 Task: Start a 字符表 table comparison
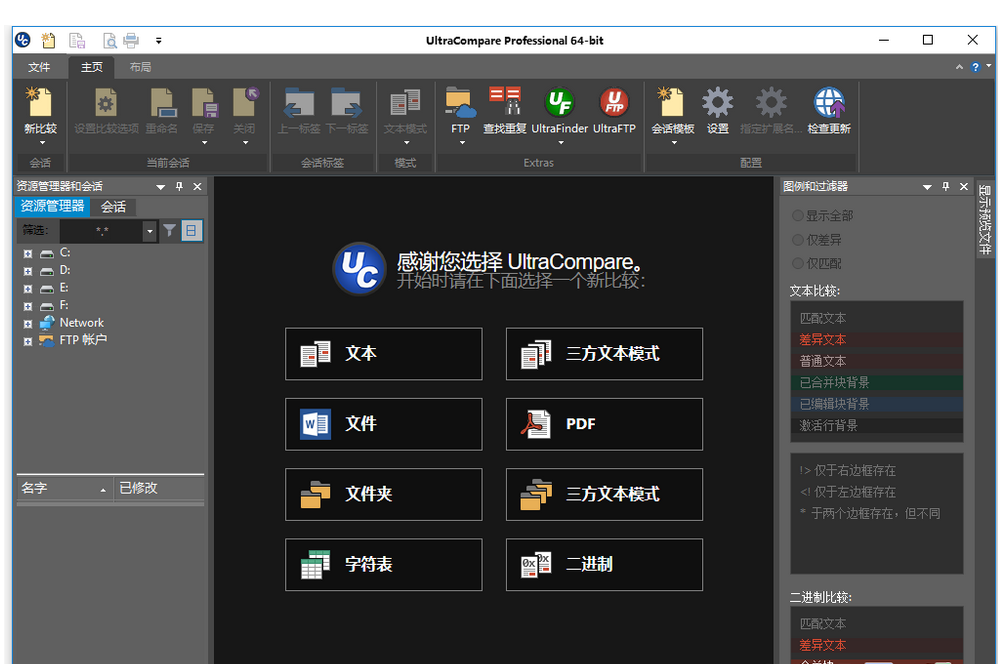(x=384, y=565)
